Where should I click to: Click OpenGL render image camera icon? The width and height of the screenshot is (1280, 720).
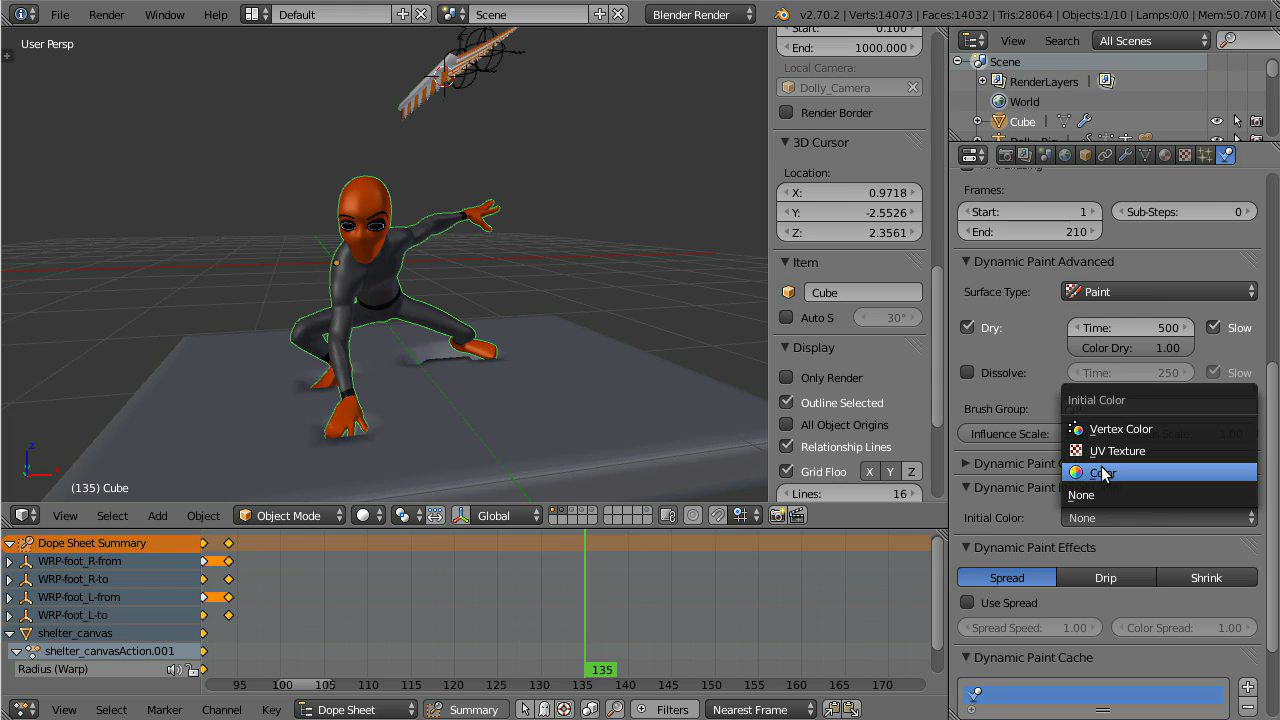[x=777, y=515]
